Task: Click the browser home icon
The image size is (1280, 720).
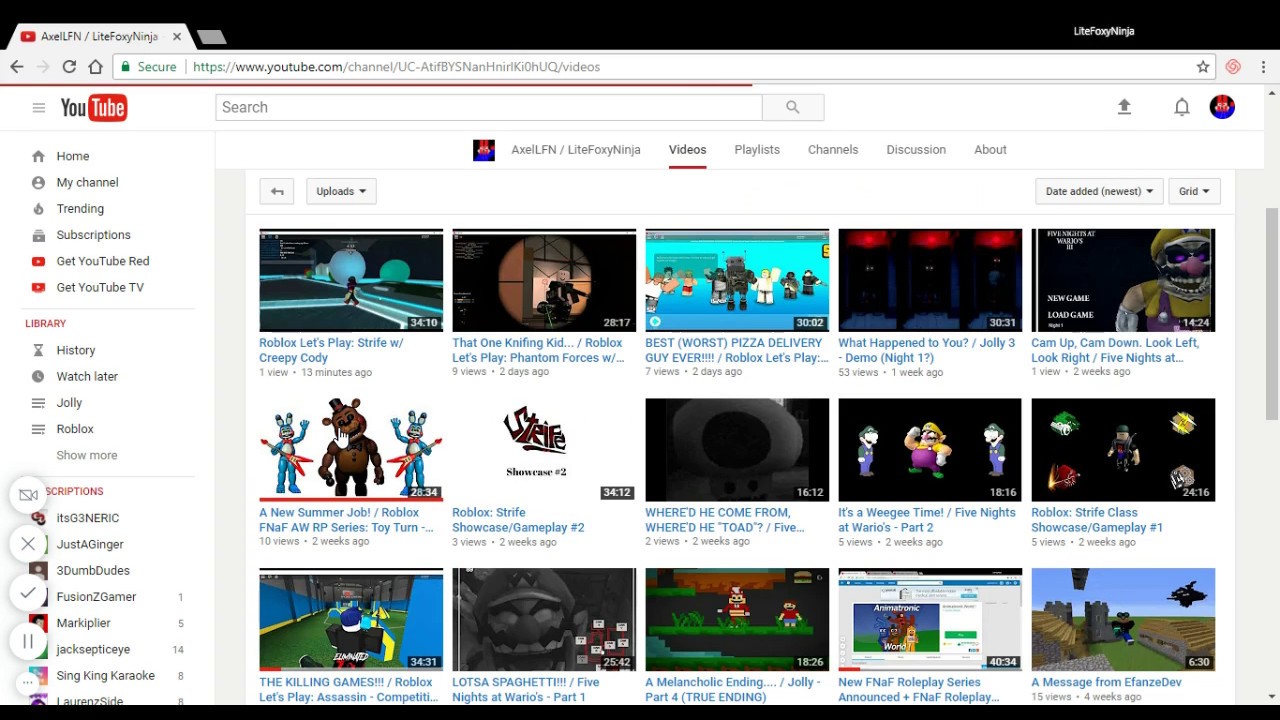Action: pos(95,66)
